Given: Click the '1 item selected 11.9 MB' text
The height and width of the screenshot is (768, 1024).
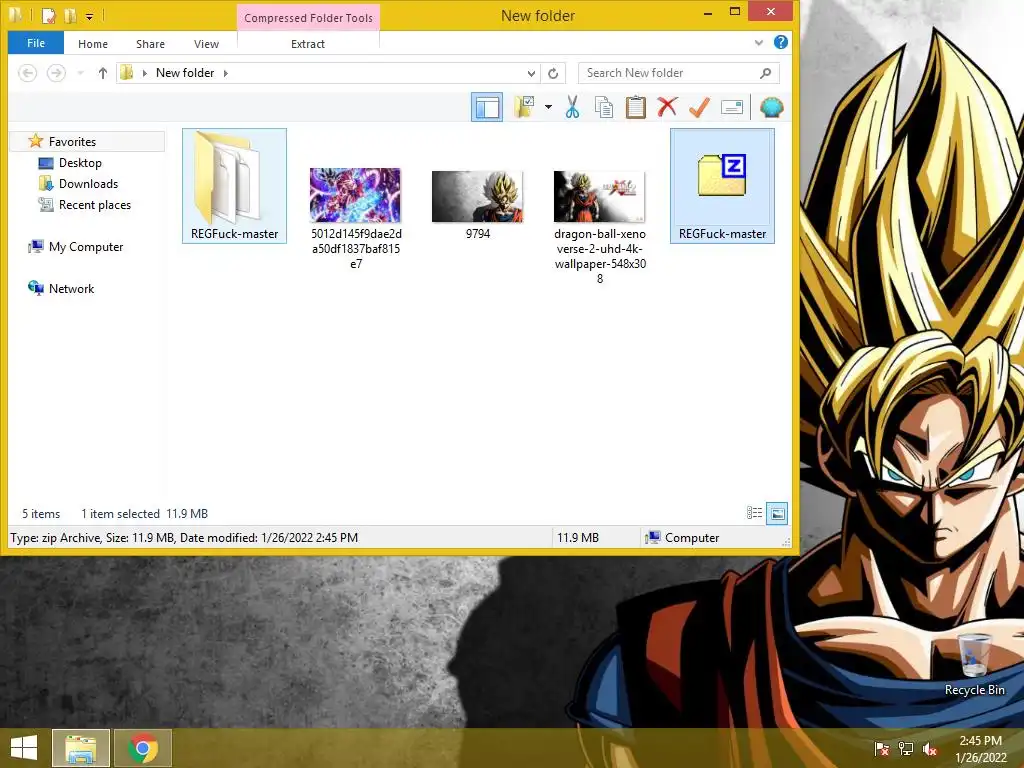Looking at the screenshot, I should (144, 514).
